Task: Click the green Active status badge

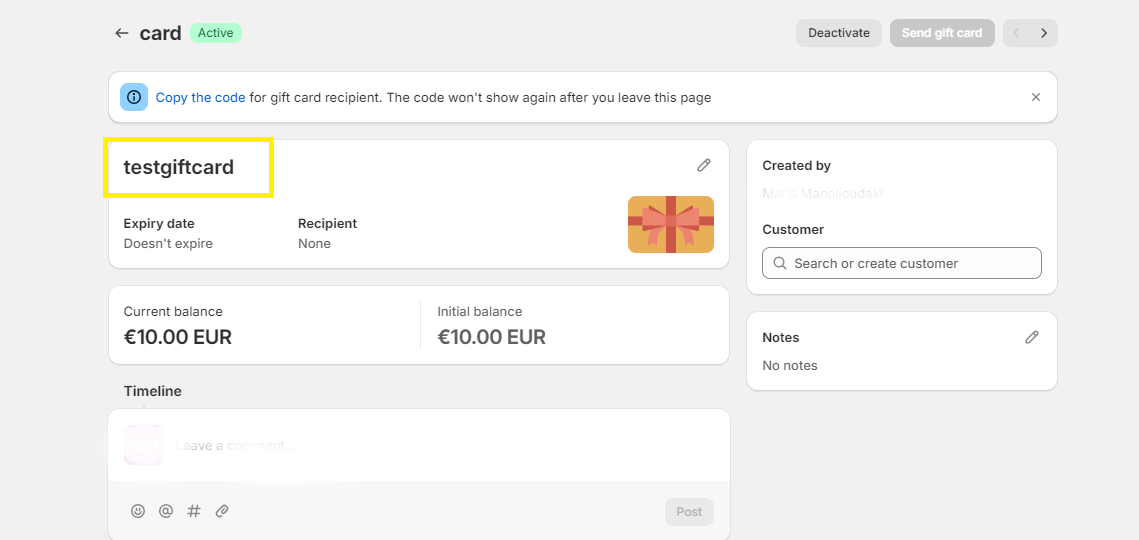Action: (216, 33)
